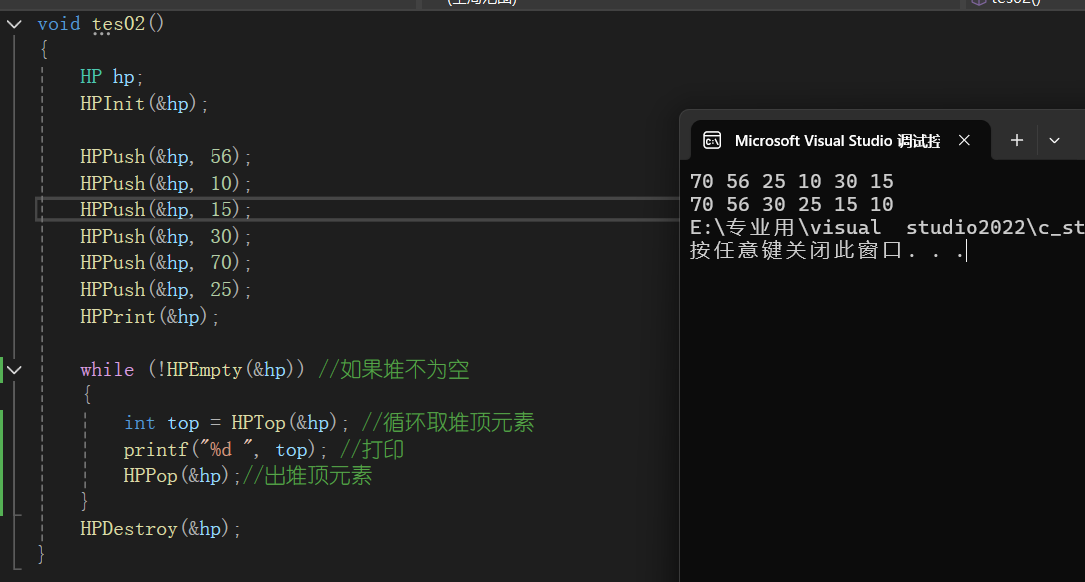Click the console terminal icon on tab
Image resolution: width=1085 pixels, height=582 pixels.
click(x=712, y=140)
